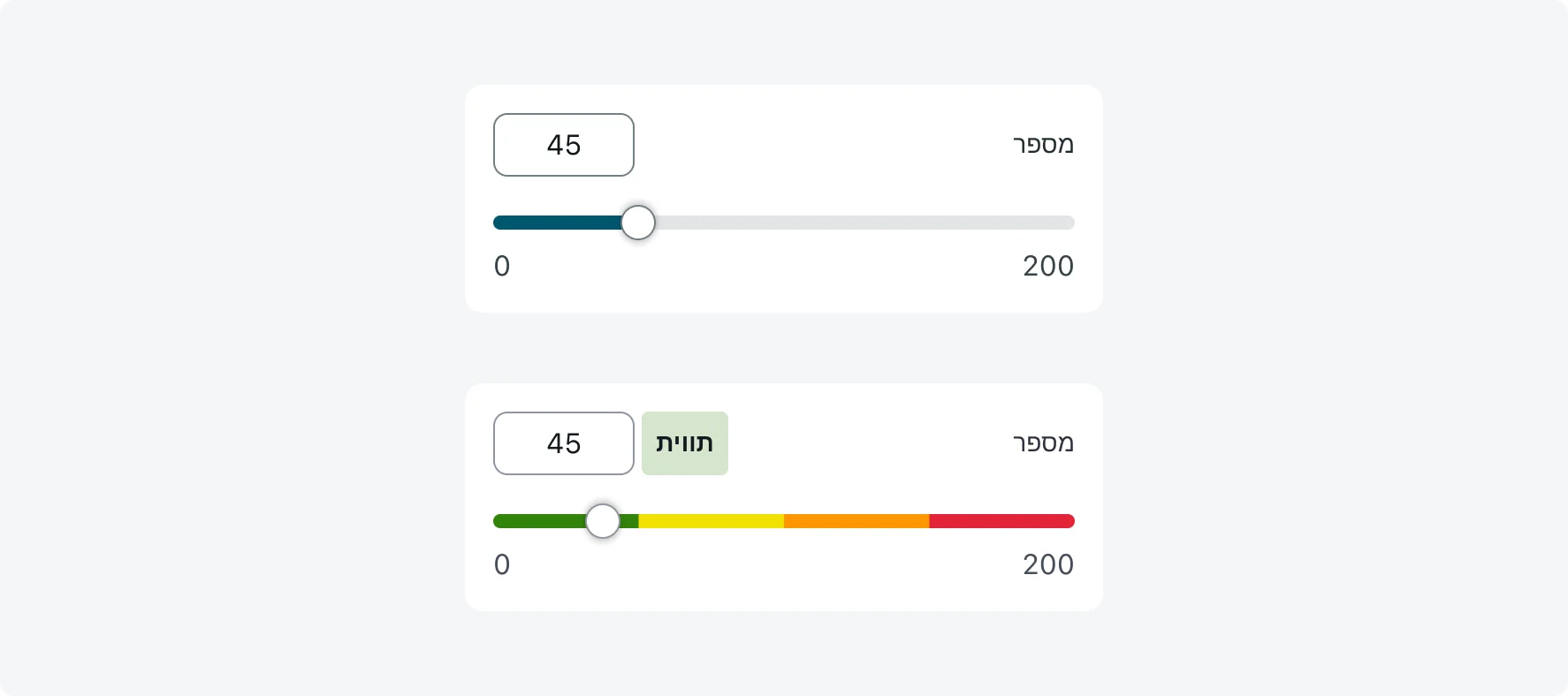Click the 200 maximum label under the colored slider

pos(1048,564)
